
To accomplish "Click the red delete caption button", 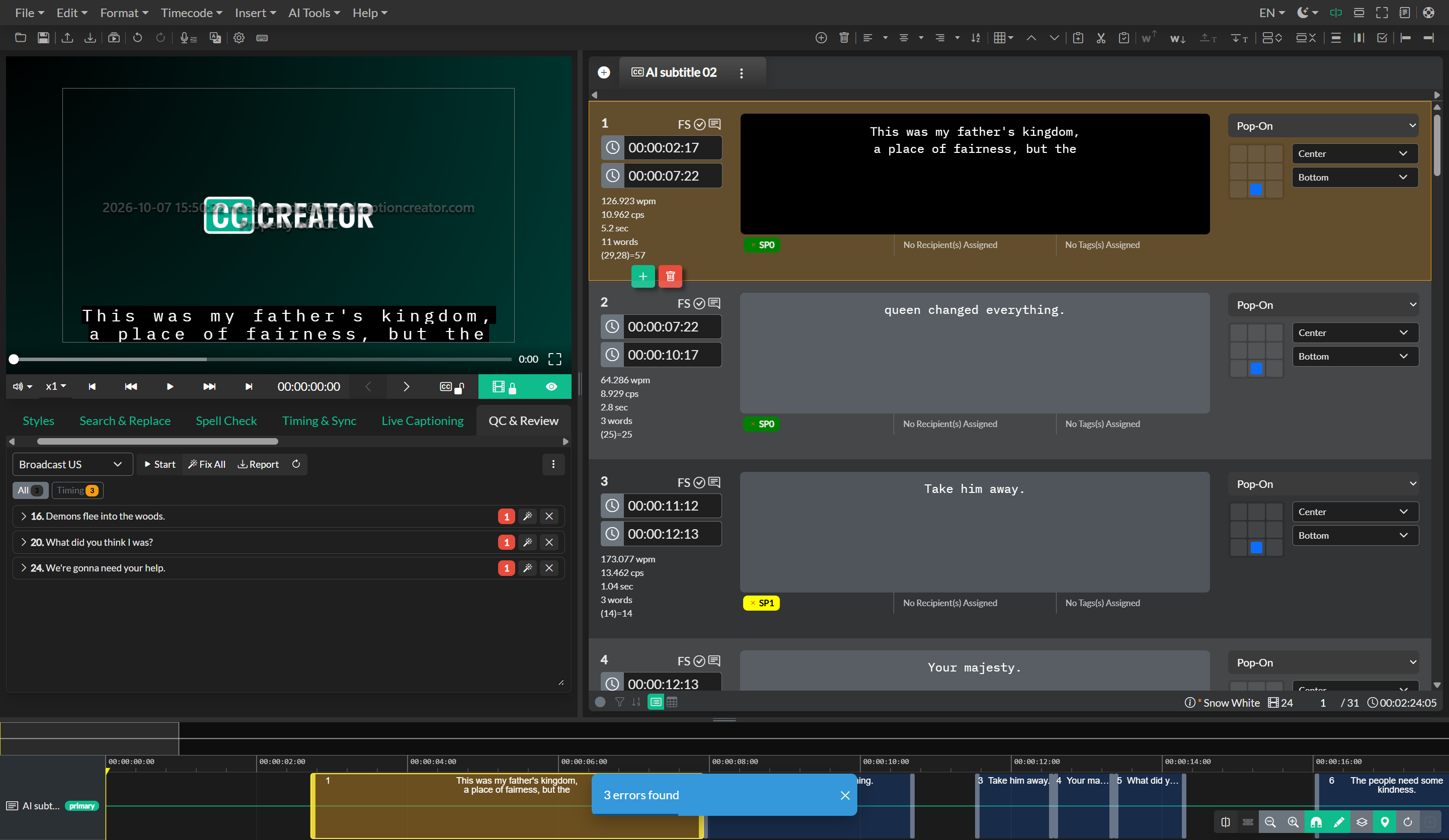I will click(x=670, y=277).
